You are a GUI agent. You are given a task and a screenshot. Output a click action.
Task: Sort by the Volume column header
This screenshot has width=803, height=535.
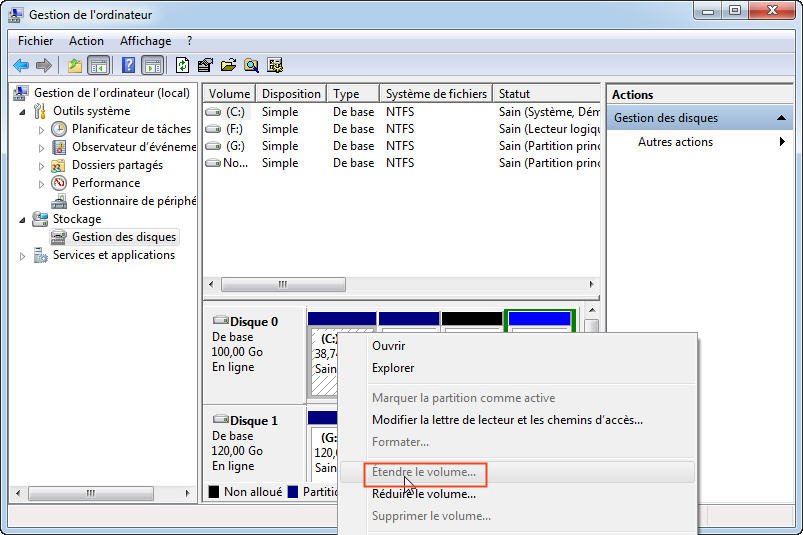(229, 94)
